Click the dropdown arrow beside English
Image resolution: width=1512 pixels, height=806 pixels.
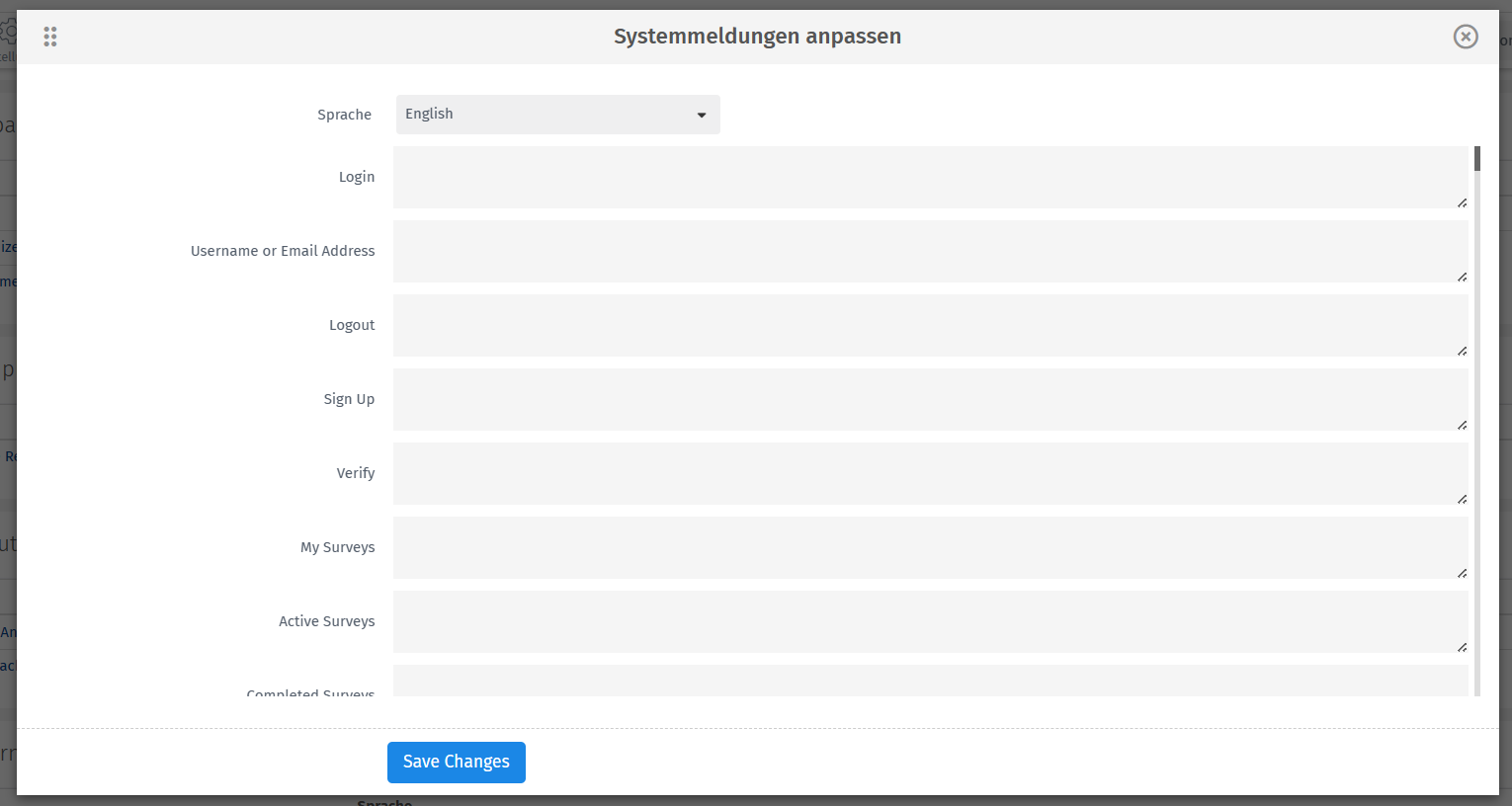pos(703,115)
